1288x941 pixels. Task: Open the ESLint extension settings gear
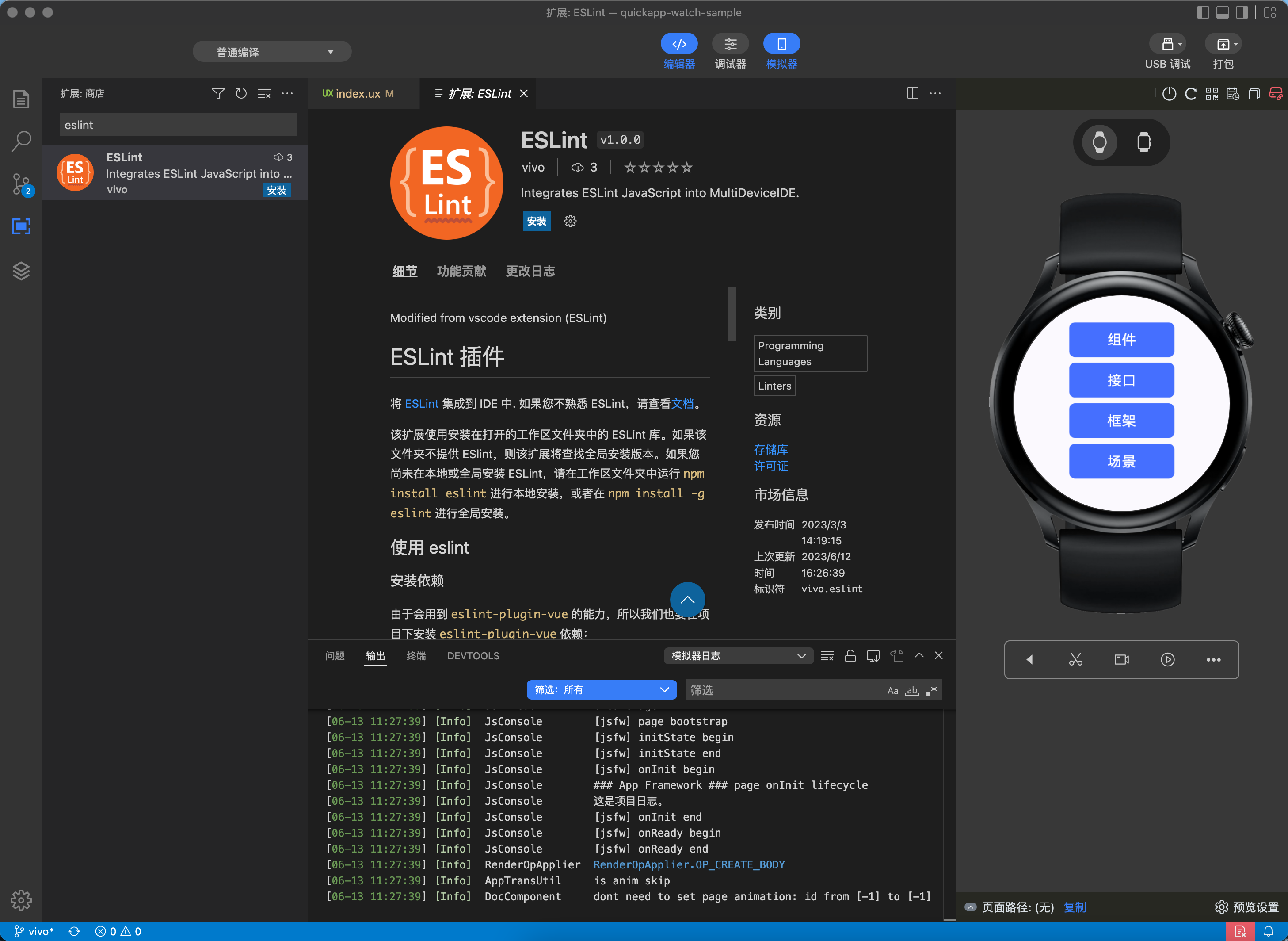click(570, 221)
